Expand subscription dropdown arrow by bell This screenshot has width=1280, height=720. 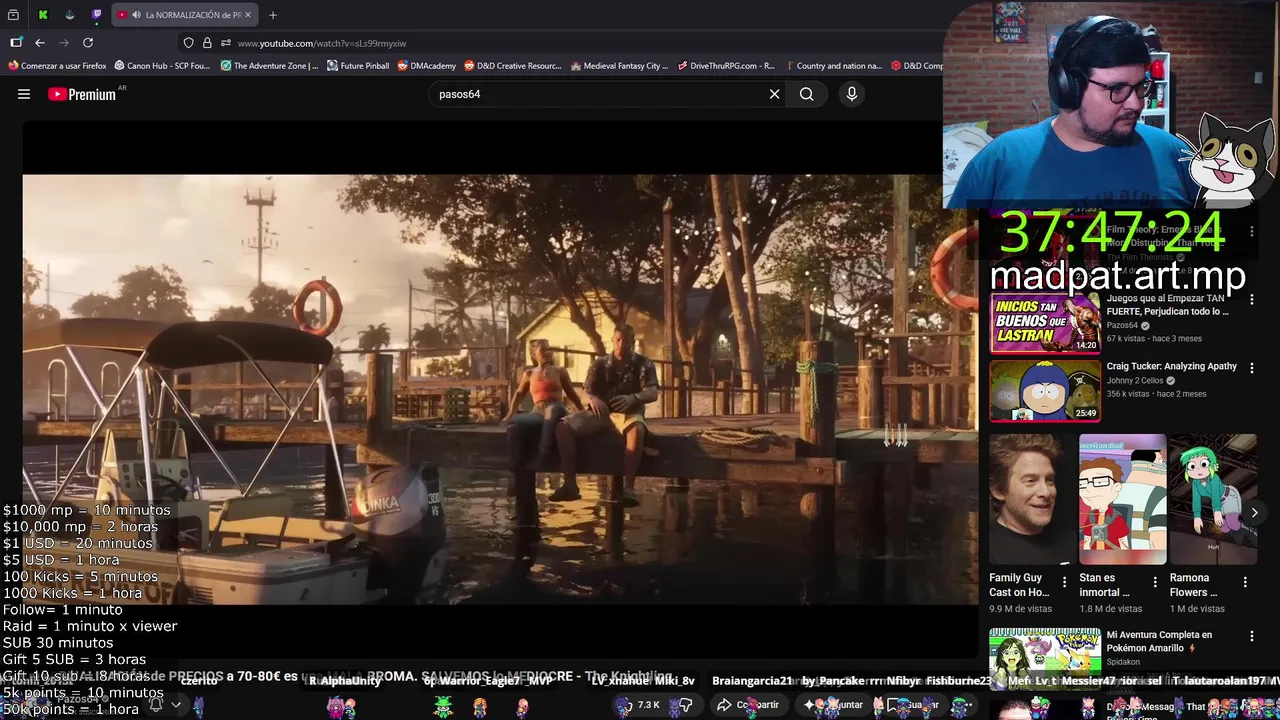pyautogui.click(x=176, y=705)
